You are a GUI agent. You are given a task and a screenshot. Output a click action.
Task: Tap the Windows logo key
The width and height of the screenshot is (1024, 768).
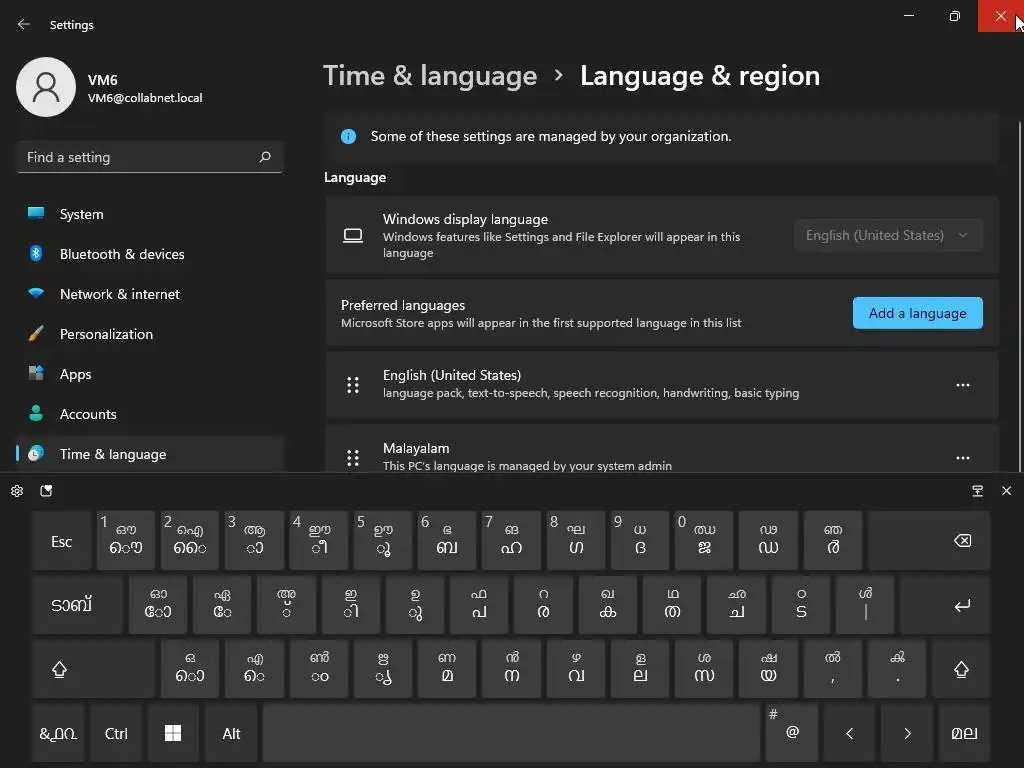(x=173, y=733)
